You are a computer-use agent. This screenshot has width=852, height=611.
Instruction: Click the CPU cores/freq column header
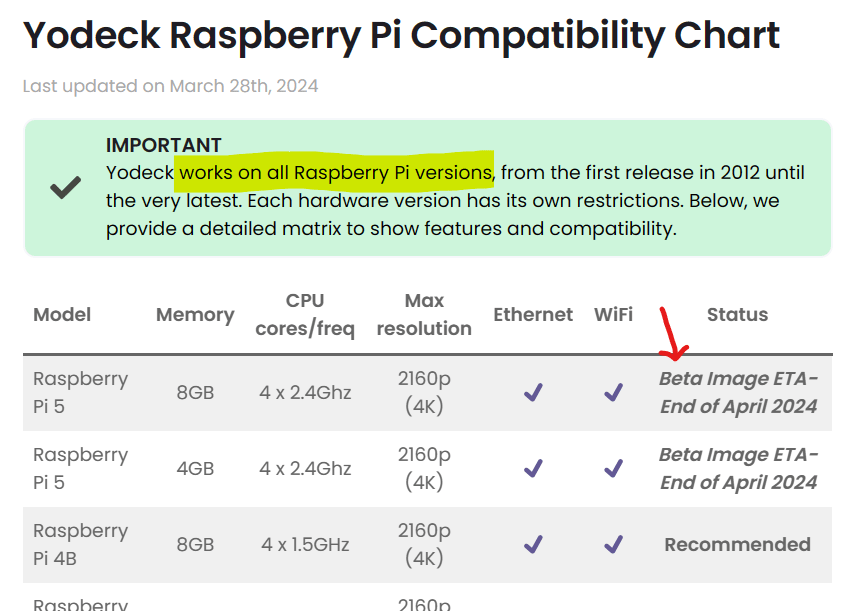[305, 315]
